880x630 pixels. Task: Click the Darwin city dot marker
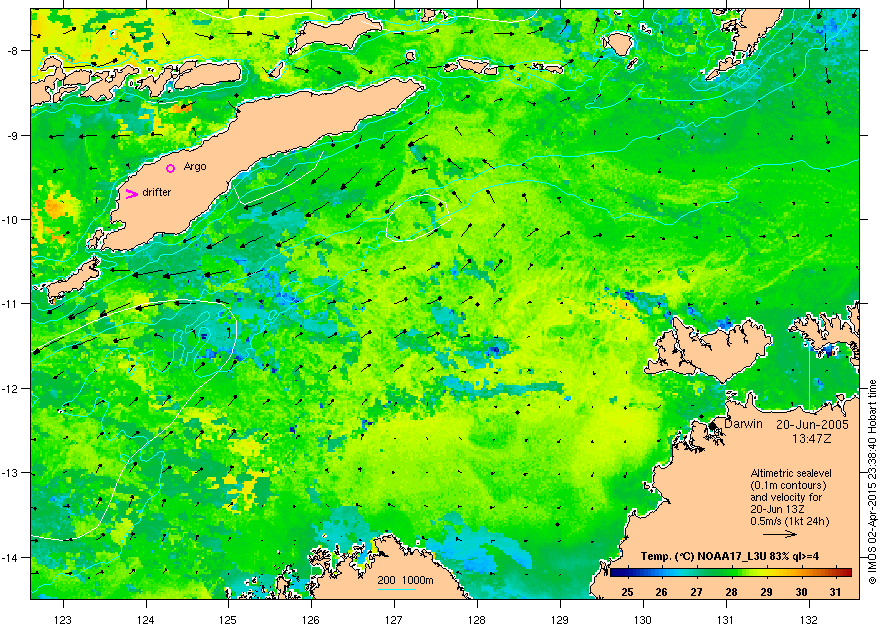(x=712, y=426)
